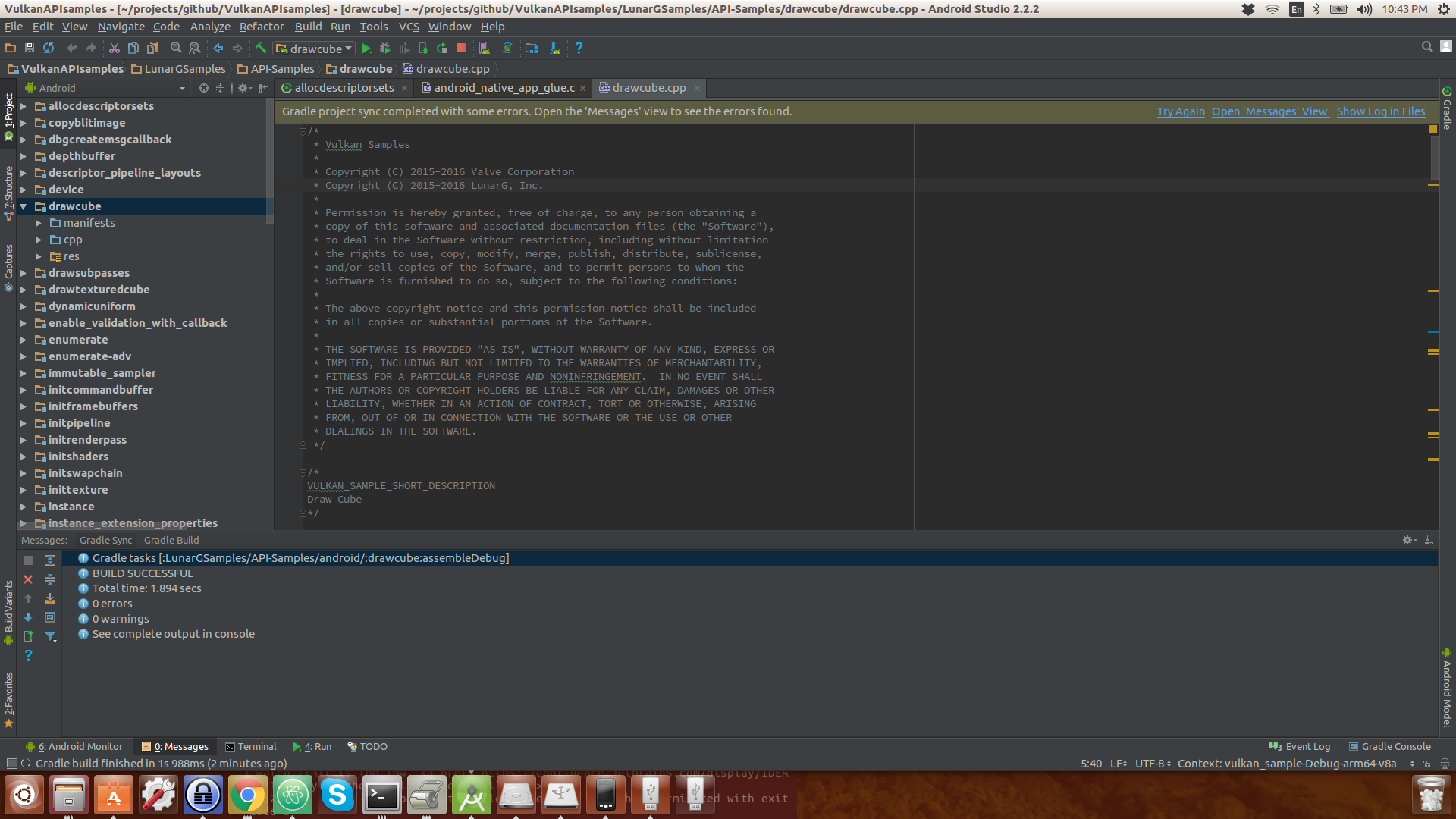
Task: Click the Synchronize toolbar icon
Action: point(49,48)
